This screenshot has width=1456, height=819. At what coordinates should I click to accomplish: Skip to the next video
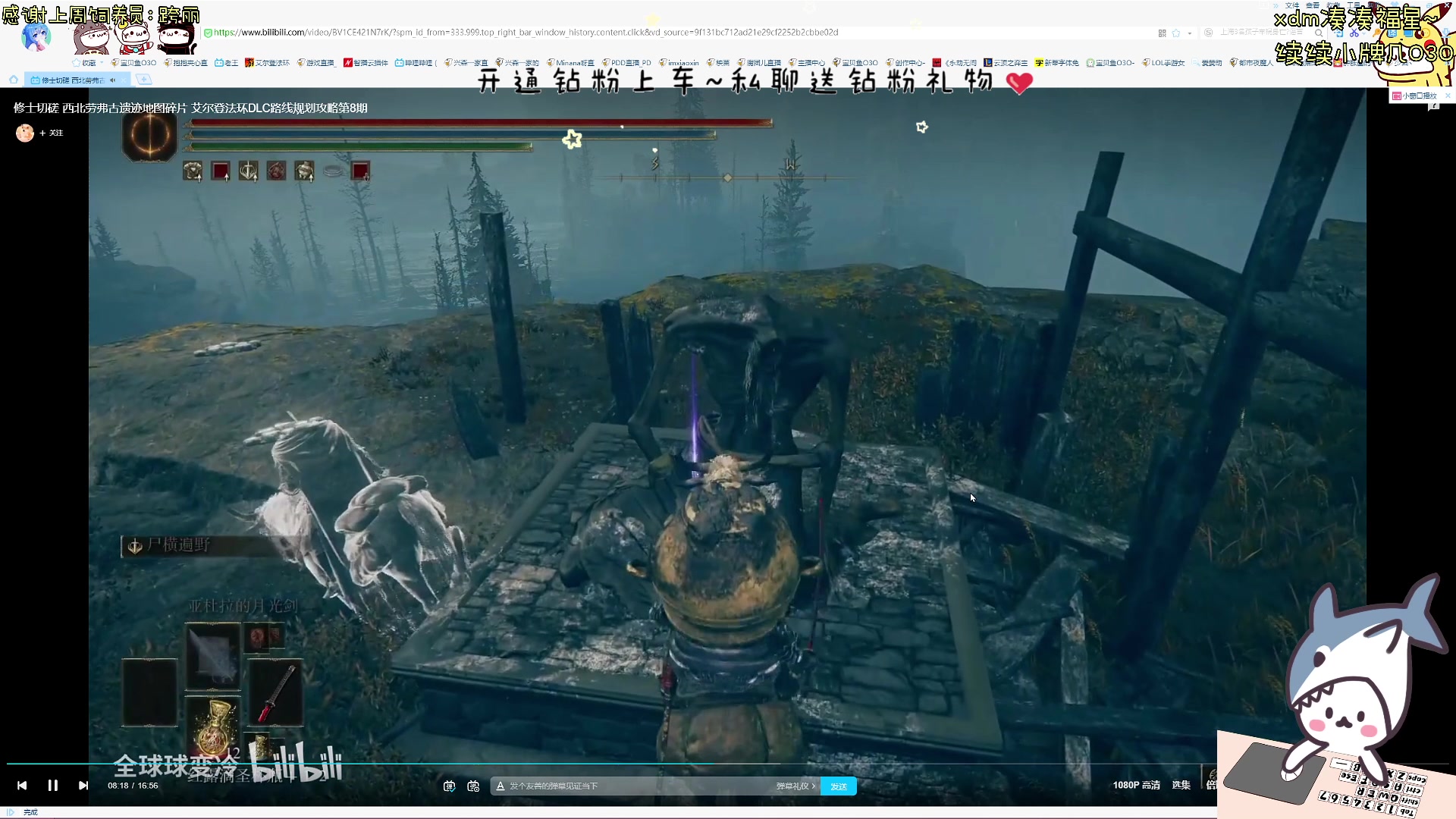click(83, 786)
